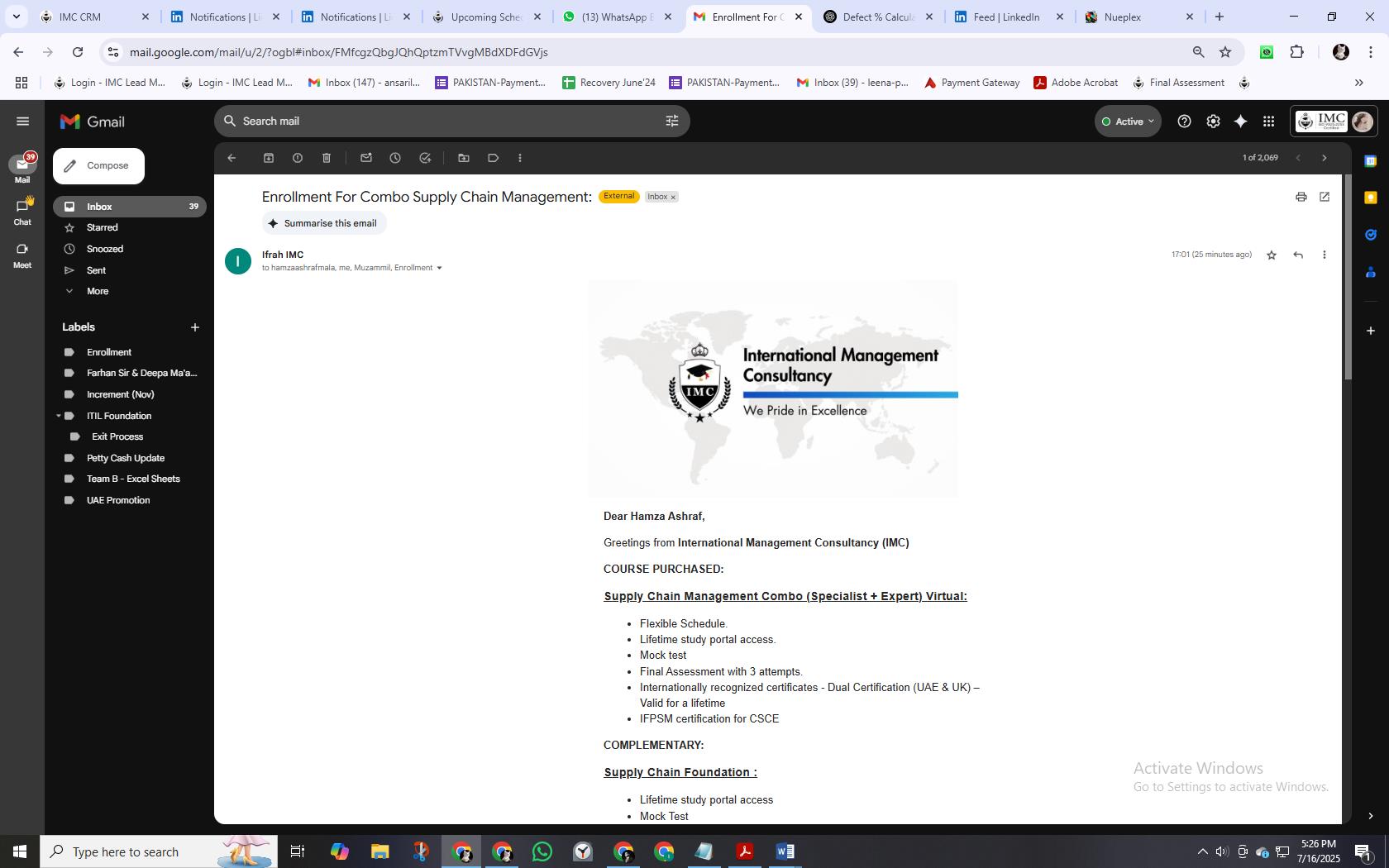The image size is (1389, 868).
Task: Open the Inbox folder
Action: click(130, 207)
